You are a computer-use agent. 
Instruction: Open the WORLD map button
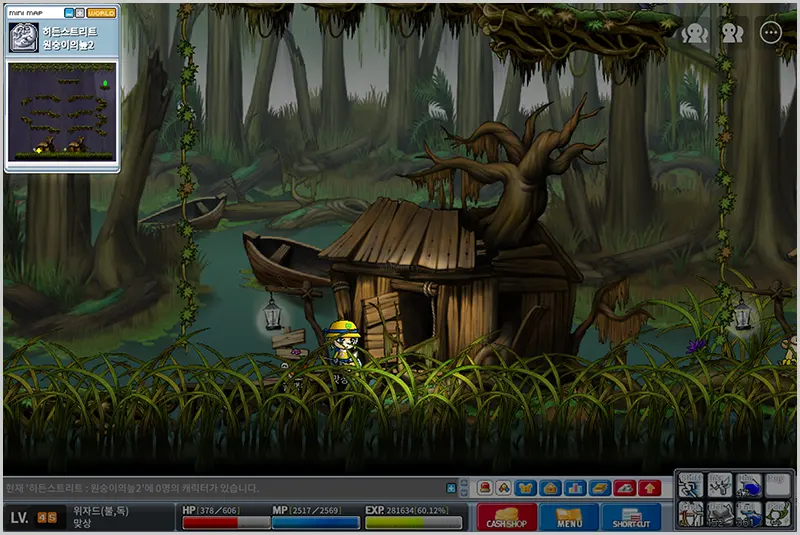[101, 13]
